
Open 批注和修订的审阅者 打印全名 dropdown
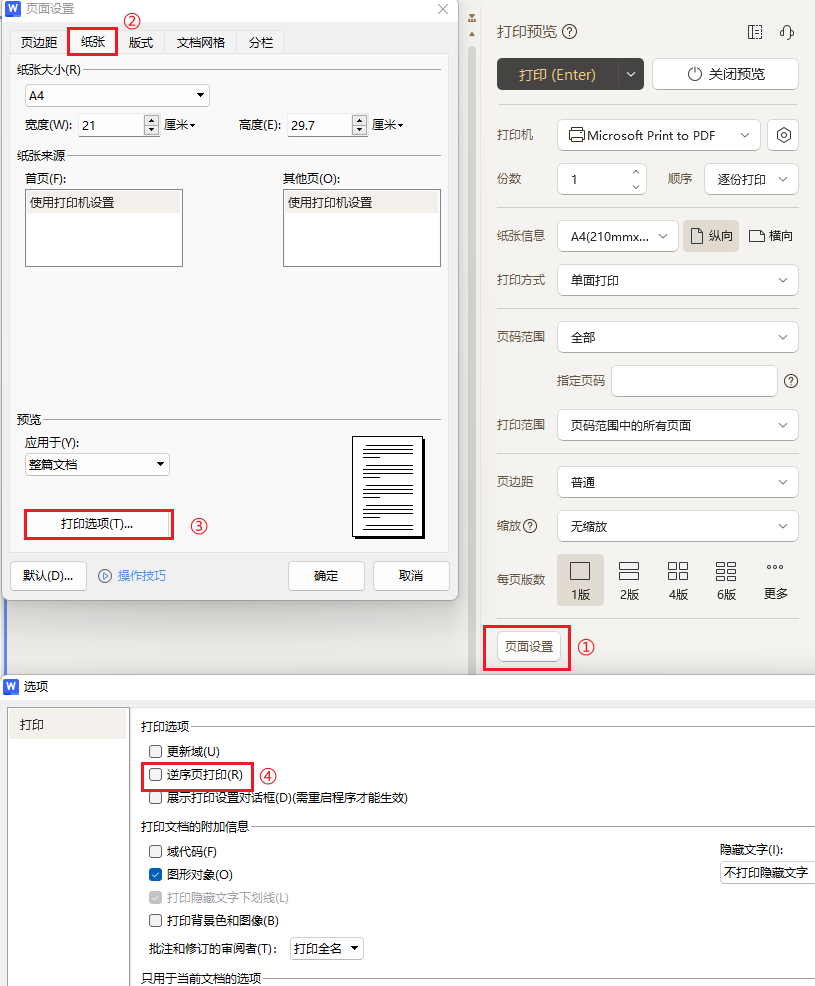(x=327, y=948)
